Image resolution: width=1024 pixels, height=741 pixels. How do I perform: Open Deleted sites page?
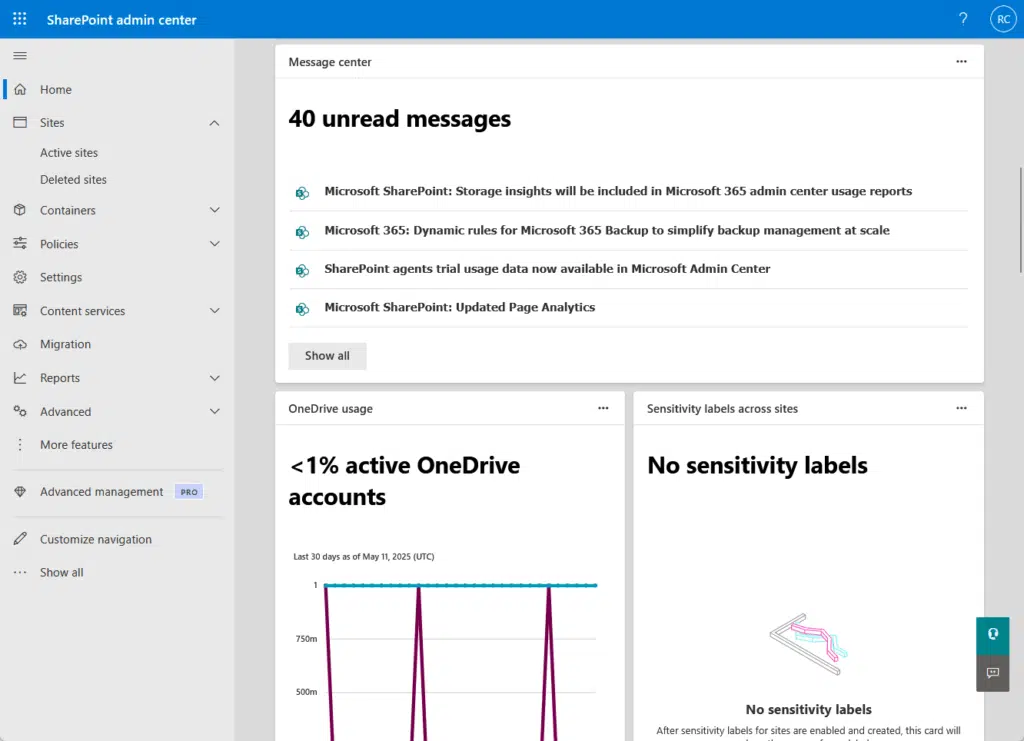click(73, 180)
